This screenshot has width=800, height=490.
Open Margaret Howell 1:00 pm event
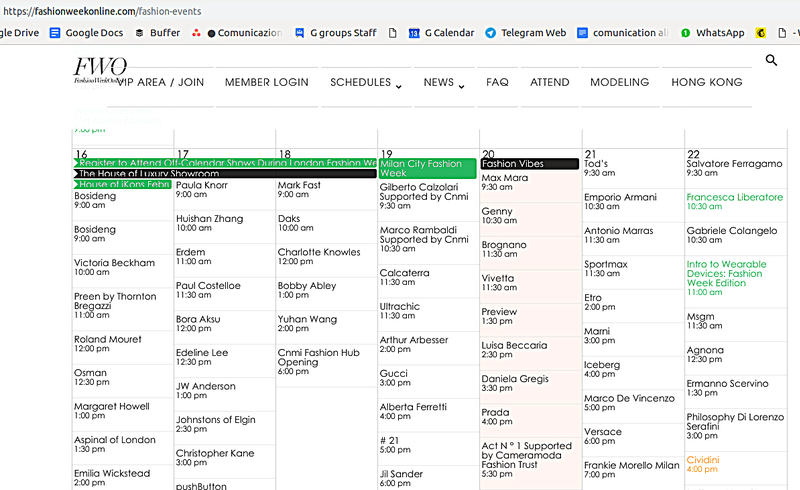(112, 410)
